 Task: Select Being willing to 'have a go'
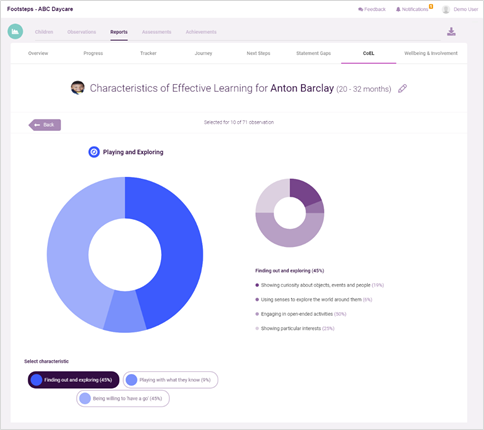pos(123,398)
